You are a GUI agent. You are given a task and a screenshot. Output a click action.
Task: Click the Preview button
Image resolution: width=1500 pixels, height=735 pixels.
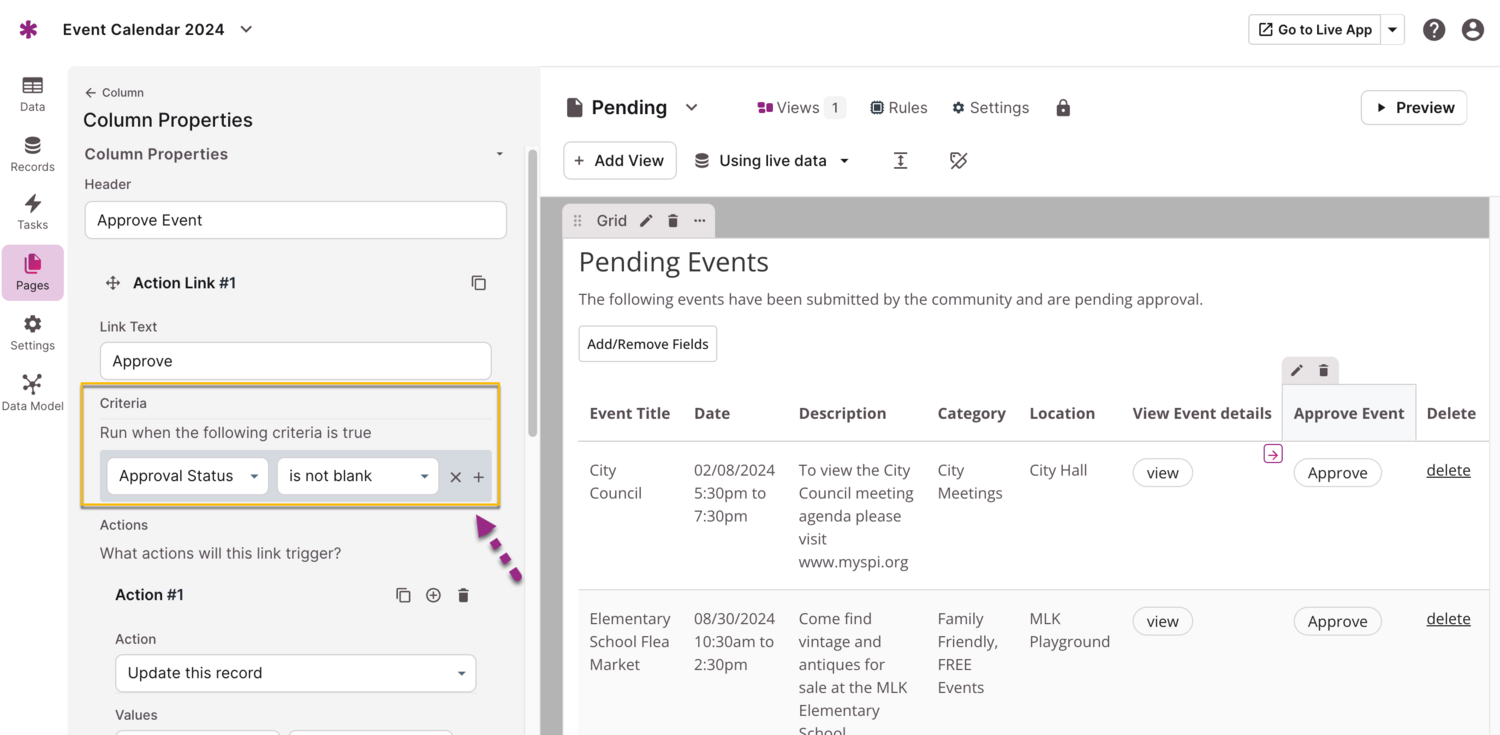click(1413, 108)
